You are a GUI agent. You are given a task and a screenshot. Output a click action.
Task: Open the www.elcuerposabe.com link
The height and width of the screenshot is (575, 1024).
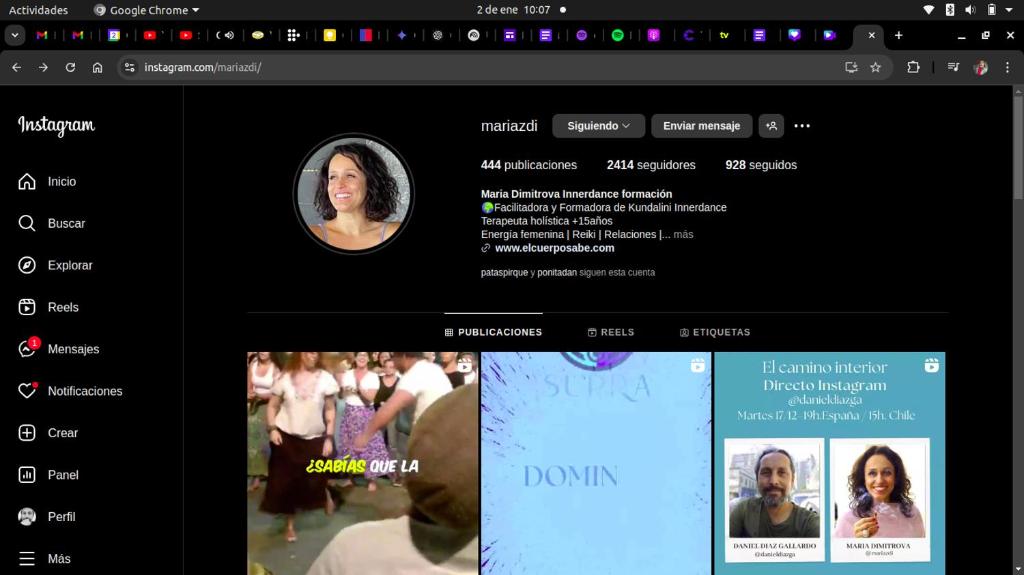coord(554,248)
